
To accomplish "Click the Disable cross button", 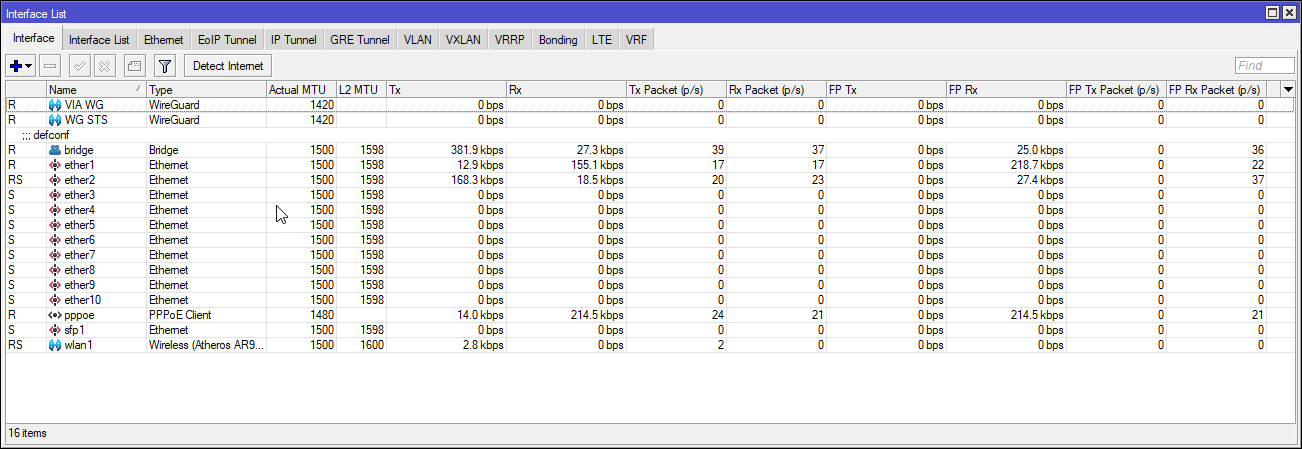I will (x=105, y=66).
